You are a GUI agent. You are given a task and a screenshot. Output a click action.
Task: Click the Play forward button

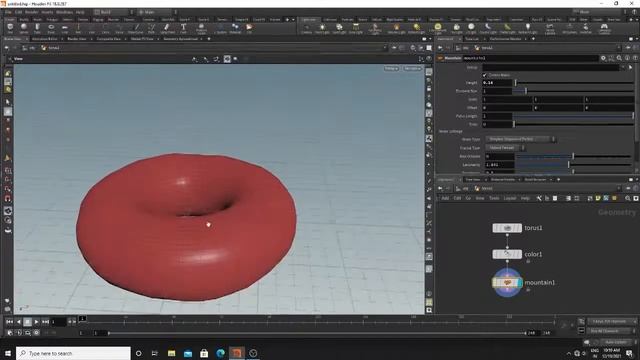[37, 322]
